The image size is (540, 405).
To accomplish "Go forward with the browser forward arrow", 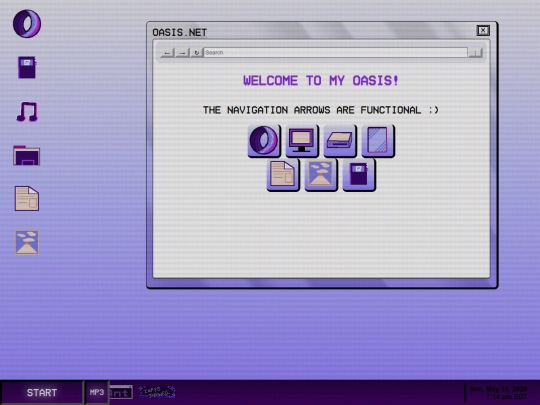I will tap(182, 53).
